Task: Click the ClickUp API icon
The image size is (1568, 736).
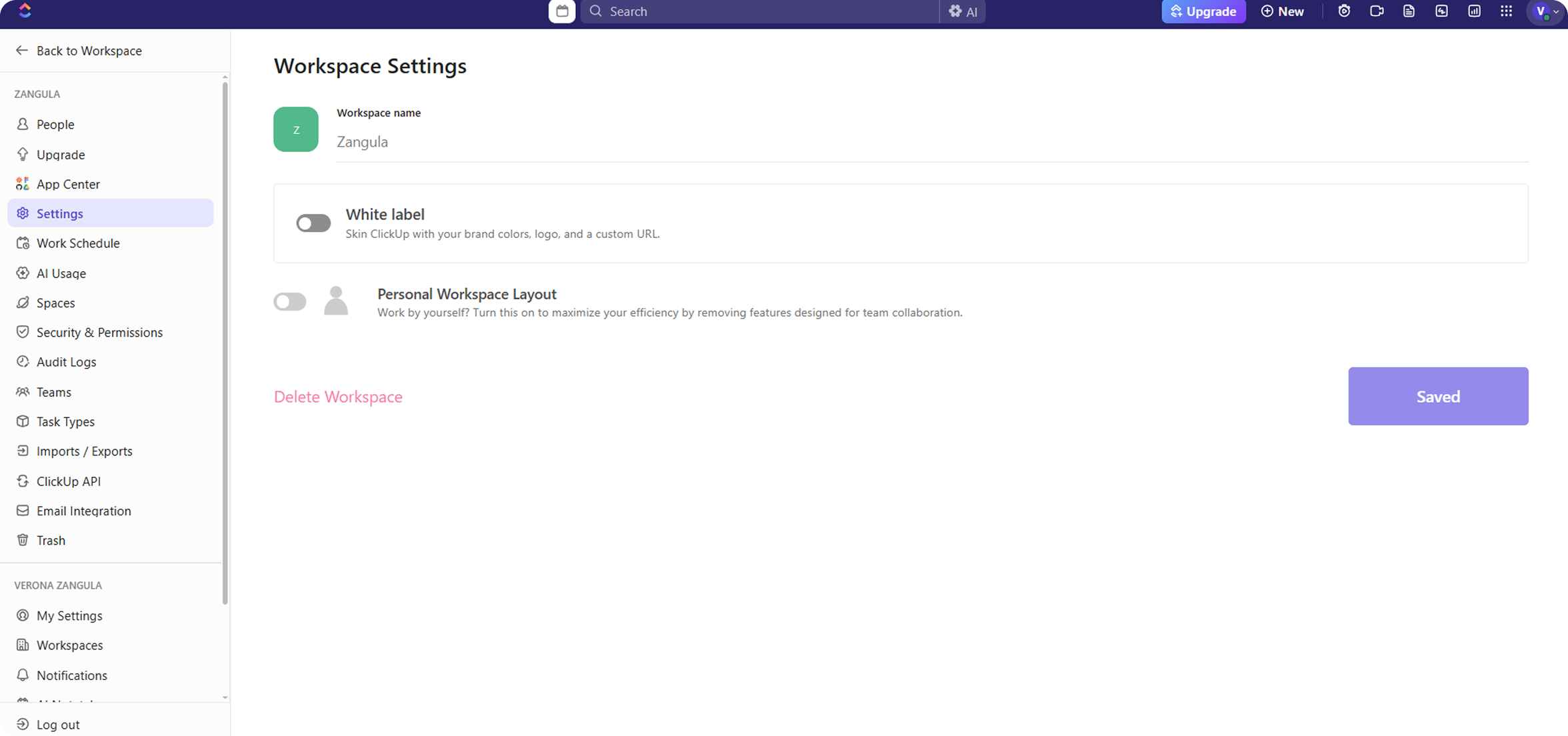Action: pos(23,481)
